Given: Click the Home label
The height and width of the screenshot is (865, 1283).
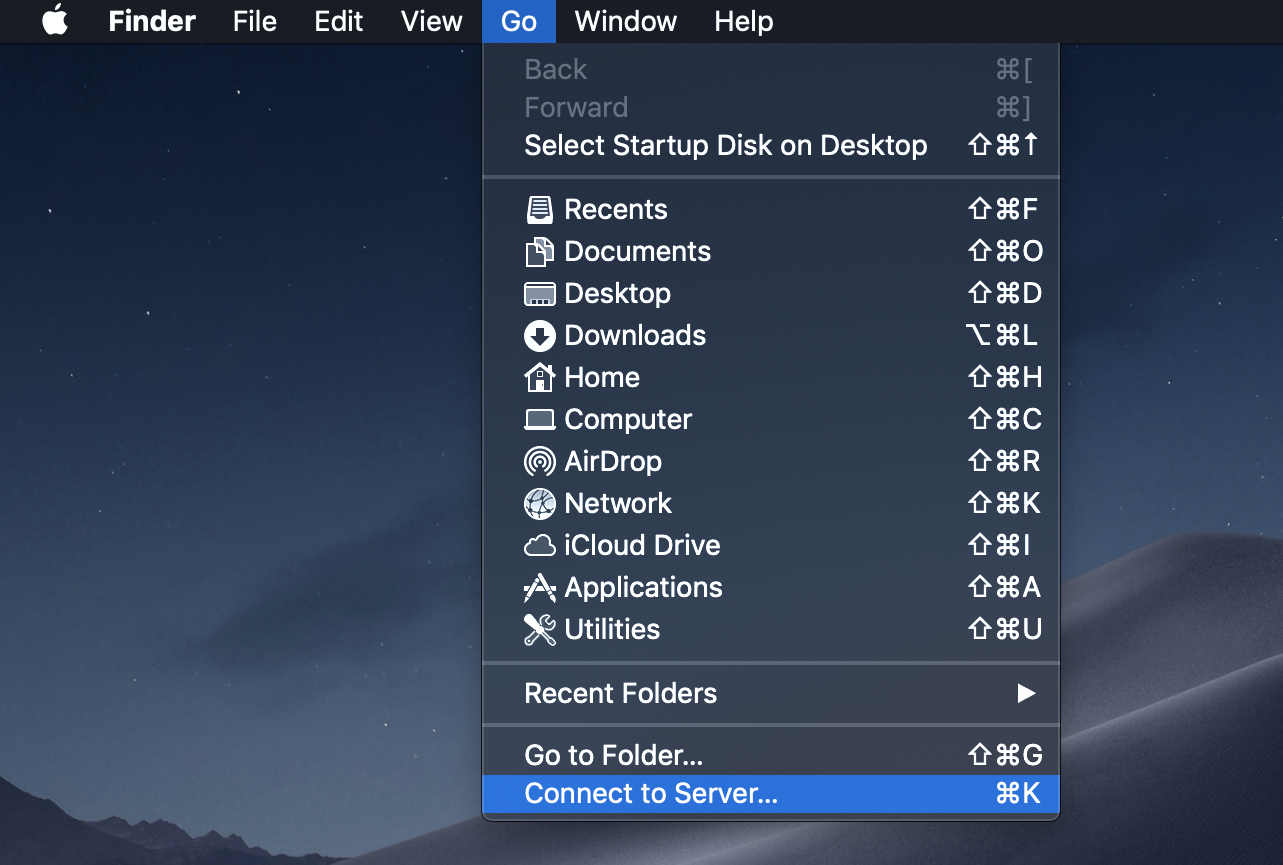Looking at the screenshot, I should click(x=602, y=377).
